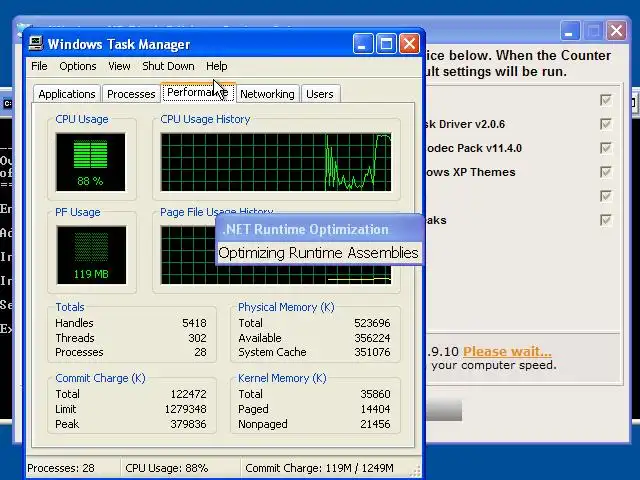The height and width of the screenshot is (480, 640).
Task: Open the Shut Down menu
Action: (x=168, y=66)
